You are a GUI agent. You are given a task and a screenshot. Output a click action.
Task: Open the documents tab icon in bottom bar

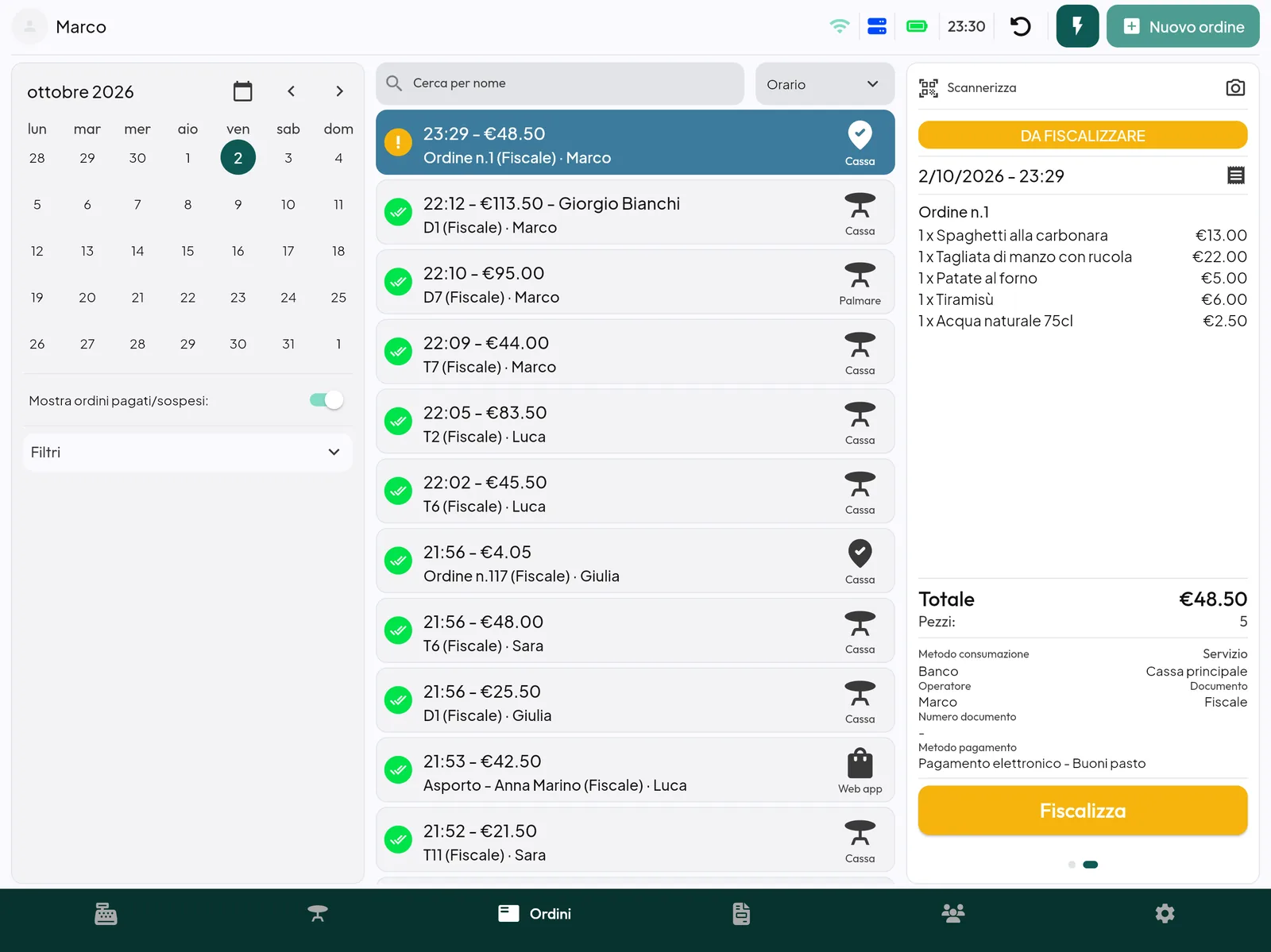[x=741, y=914]
